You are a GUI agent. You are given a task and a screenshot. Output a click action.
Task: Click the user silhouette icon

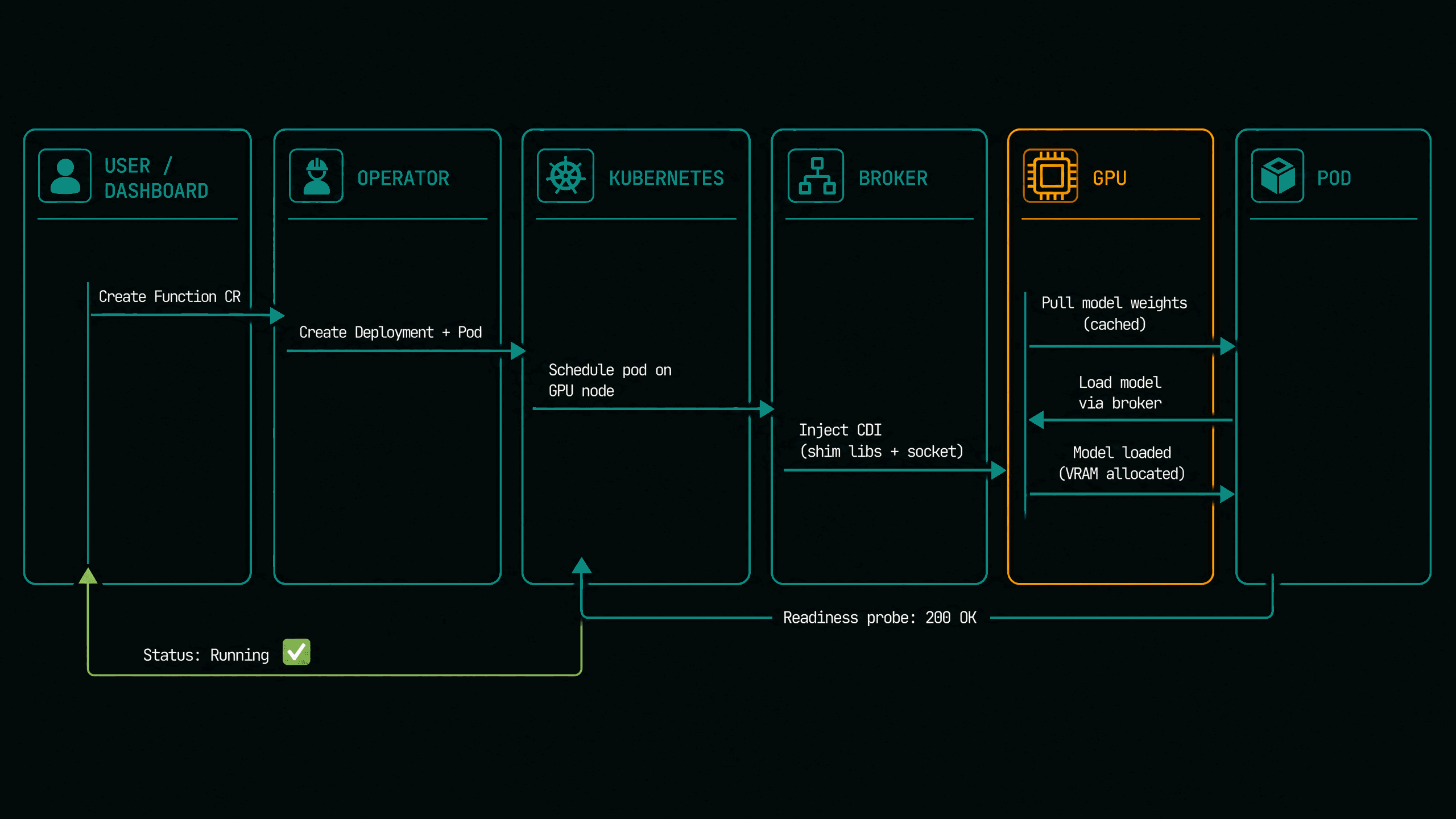65,176
